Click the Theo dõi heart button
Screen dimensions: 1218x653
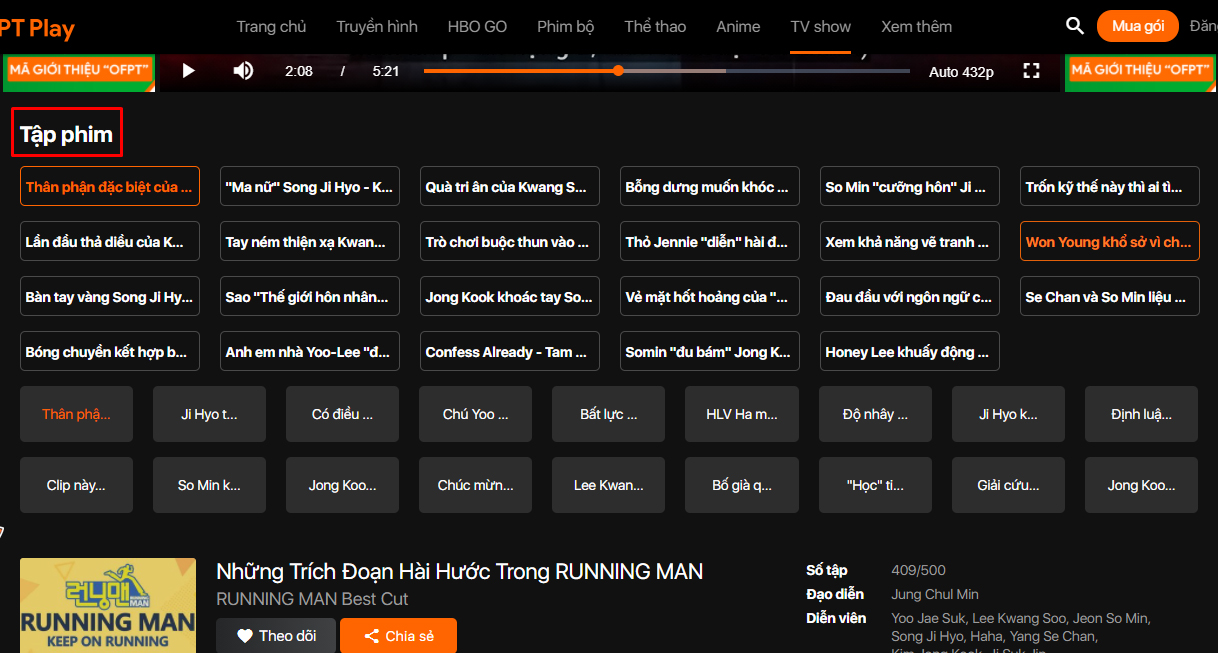pyautogui.click(x=276, y=636)
